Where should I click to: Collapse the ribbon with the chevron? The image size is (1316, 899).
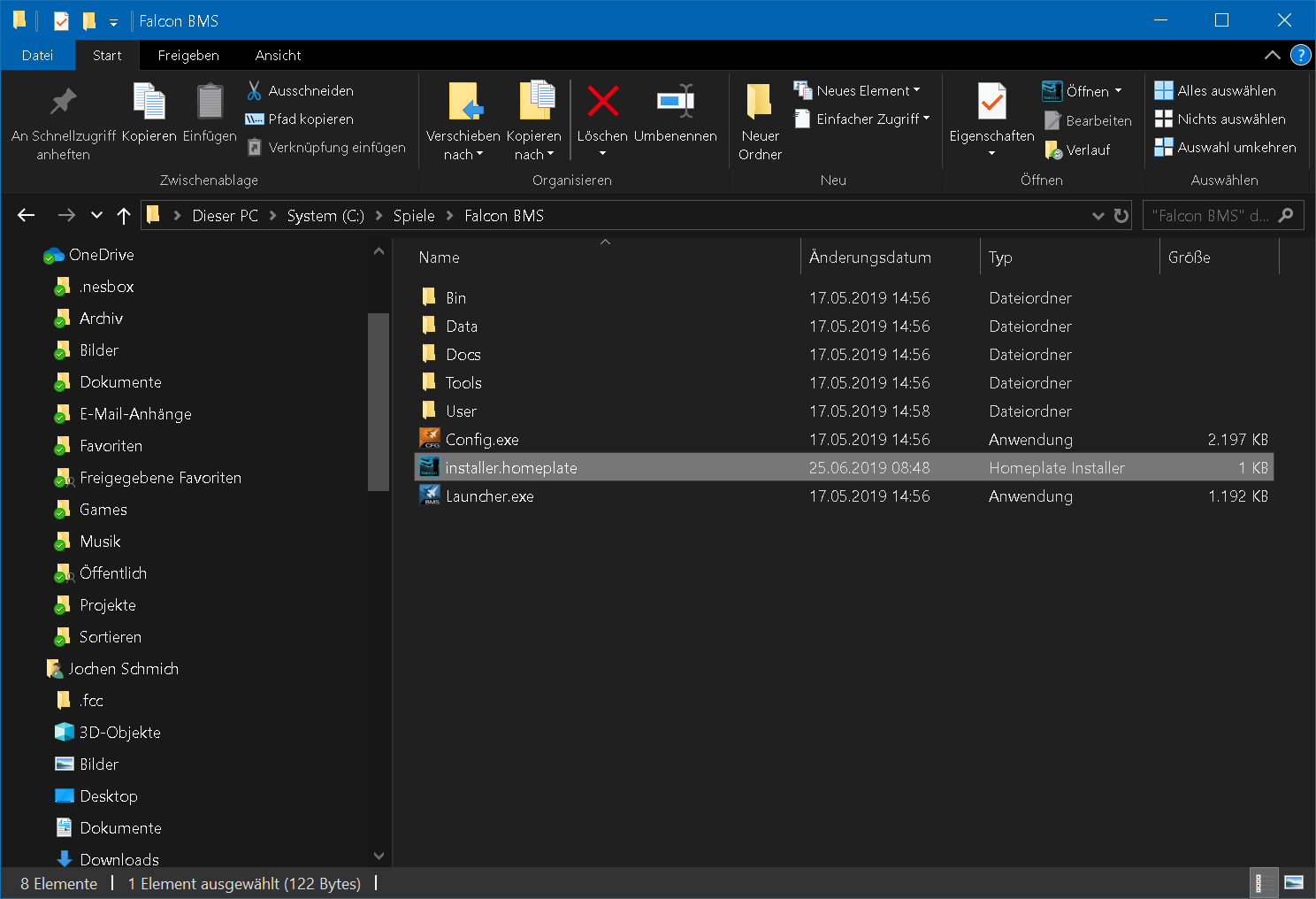pyautogui.click(x=1272, y=55)
